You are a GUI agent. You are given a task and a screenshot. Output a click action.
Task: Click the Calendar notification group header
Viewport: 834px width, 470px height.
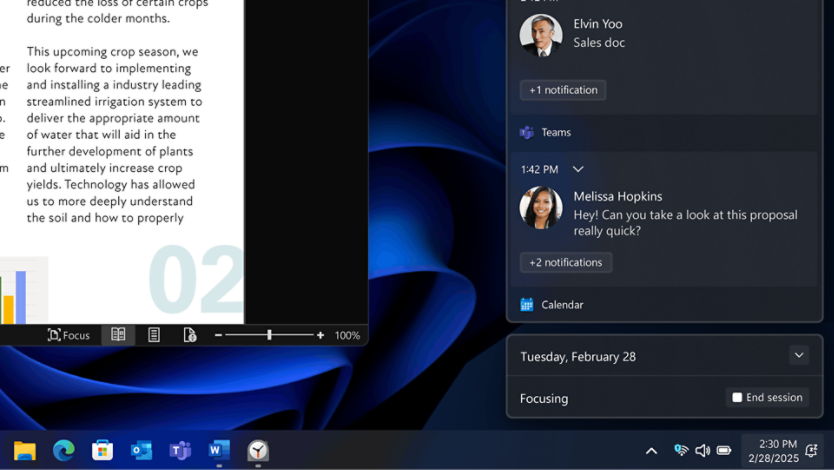click(562, 305)
